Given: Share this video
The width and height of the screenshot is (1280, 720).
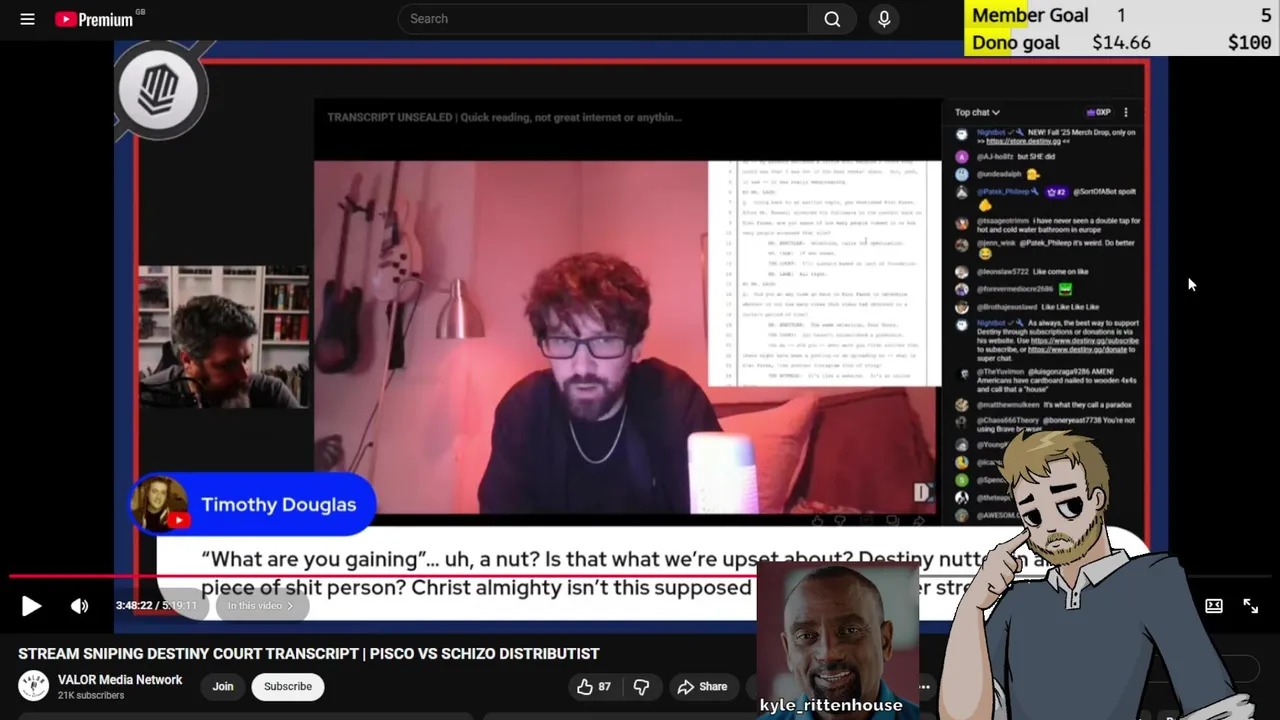Looking at the screenshot, I should click(702, 687).
